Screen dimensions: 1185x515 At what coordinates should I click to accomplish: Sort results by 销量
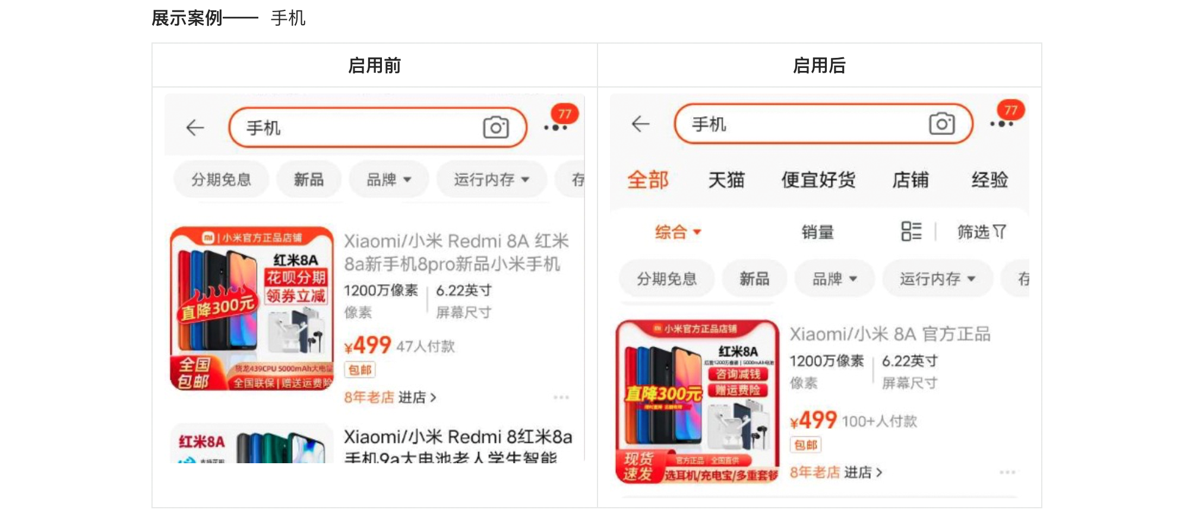(818, 232)
